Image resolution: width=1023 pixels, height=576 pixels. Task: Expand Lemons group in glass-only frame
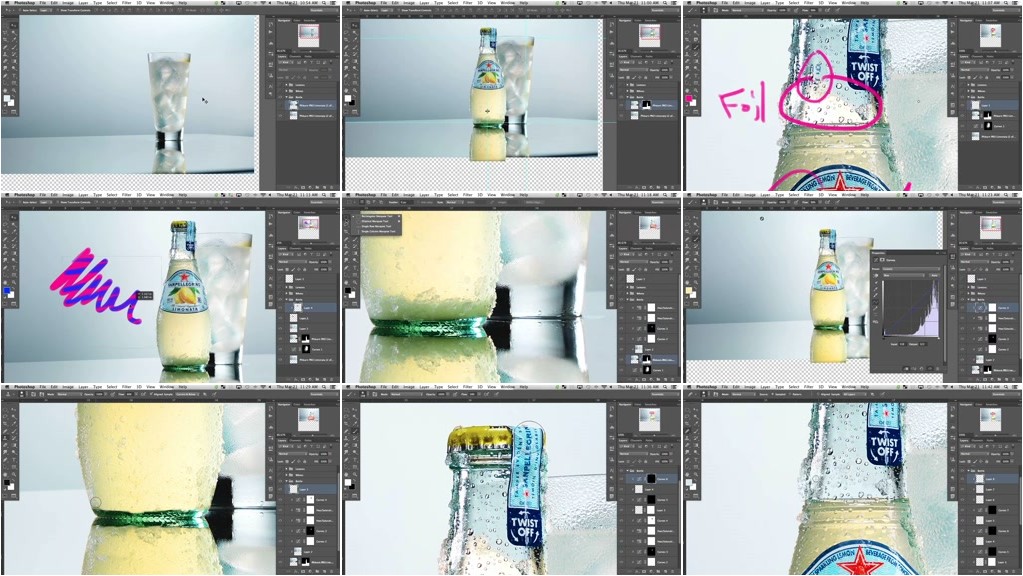pos(286,85)
